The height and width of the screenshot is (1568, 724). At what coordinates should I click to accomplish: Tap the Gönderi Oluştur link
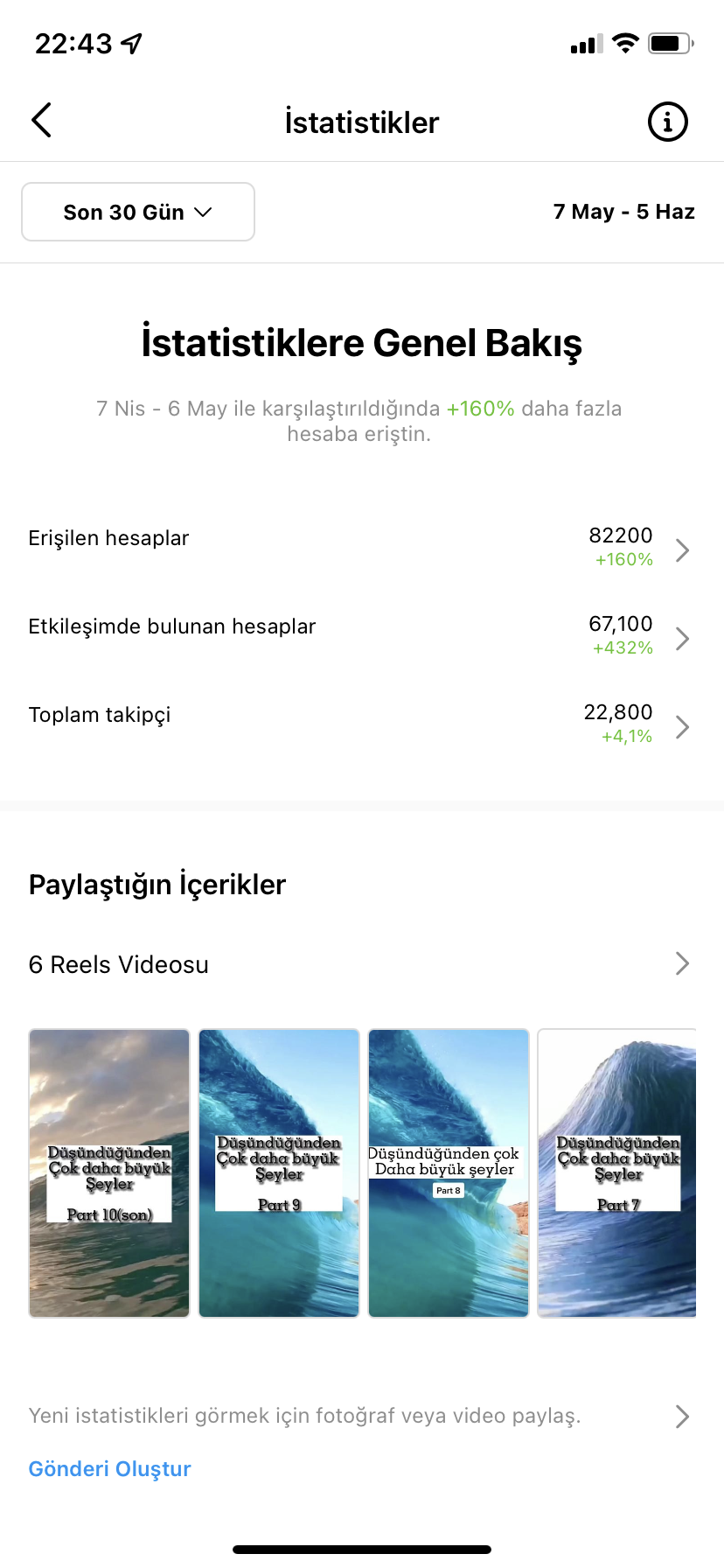109,1468
